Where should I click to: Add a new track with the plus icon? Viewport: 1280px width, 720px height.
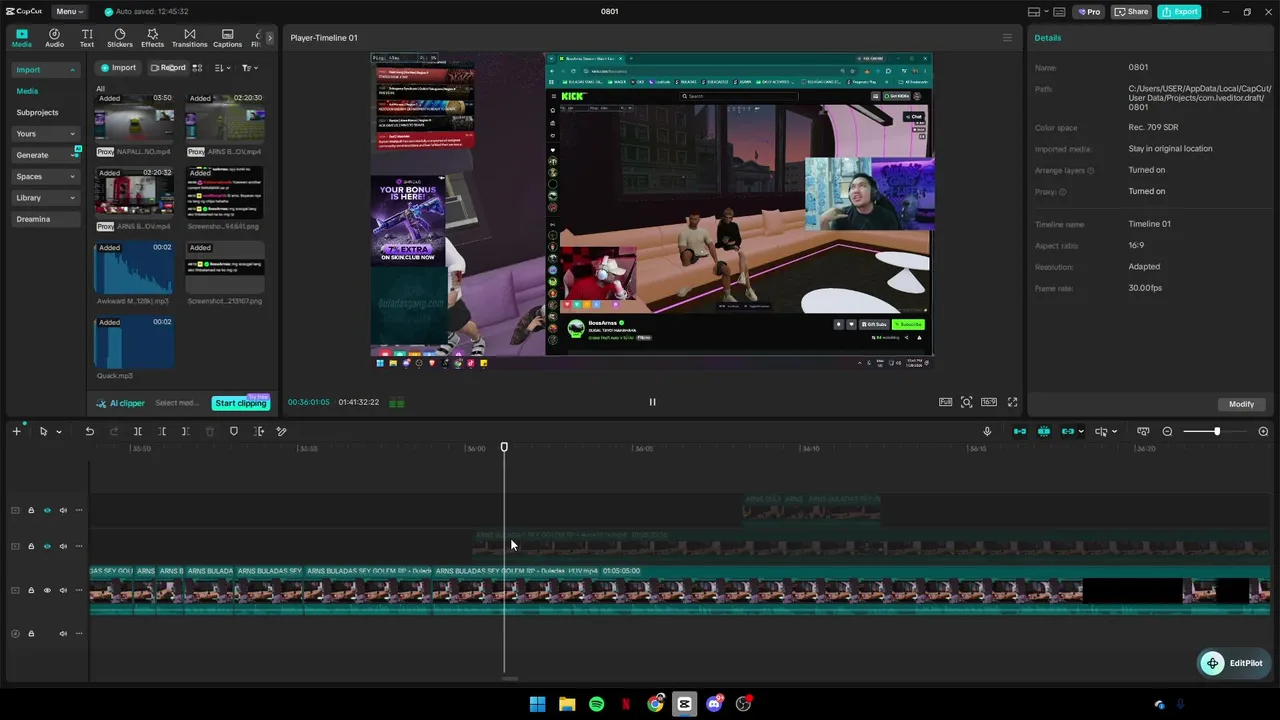(16, 431)
